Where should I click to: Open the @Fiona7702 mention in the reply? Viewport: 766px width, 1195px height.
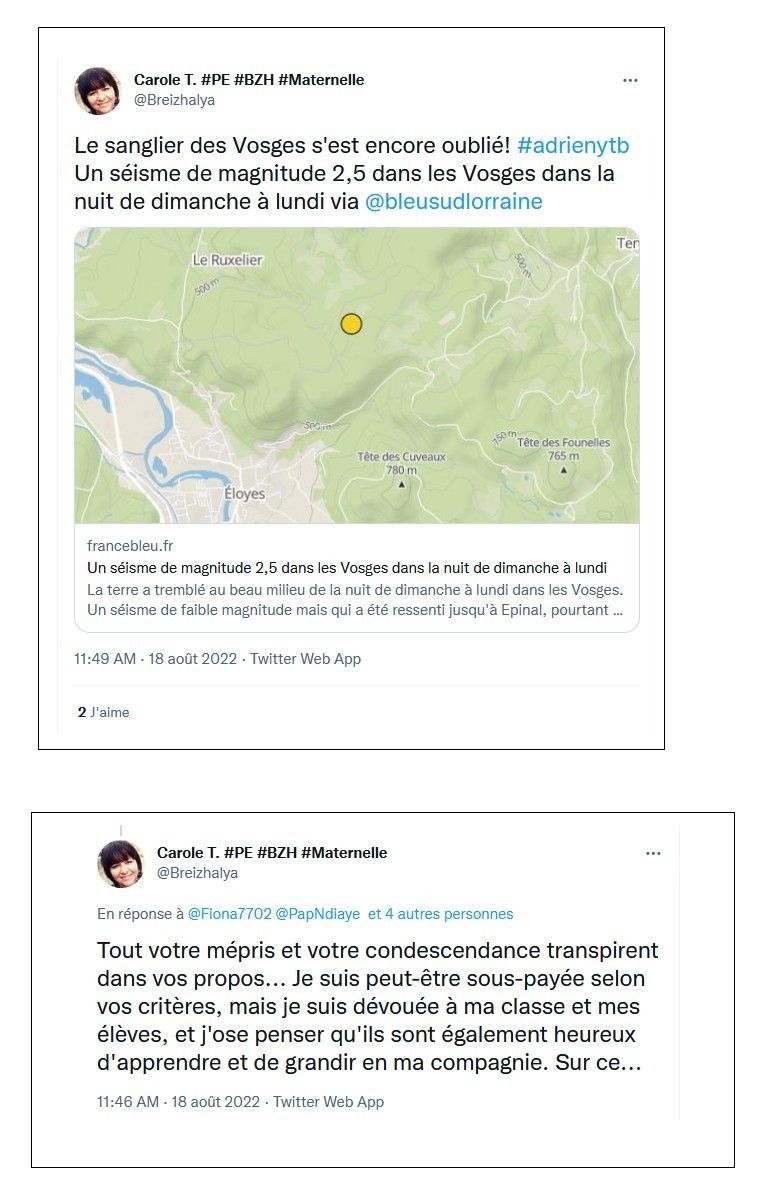229,914
